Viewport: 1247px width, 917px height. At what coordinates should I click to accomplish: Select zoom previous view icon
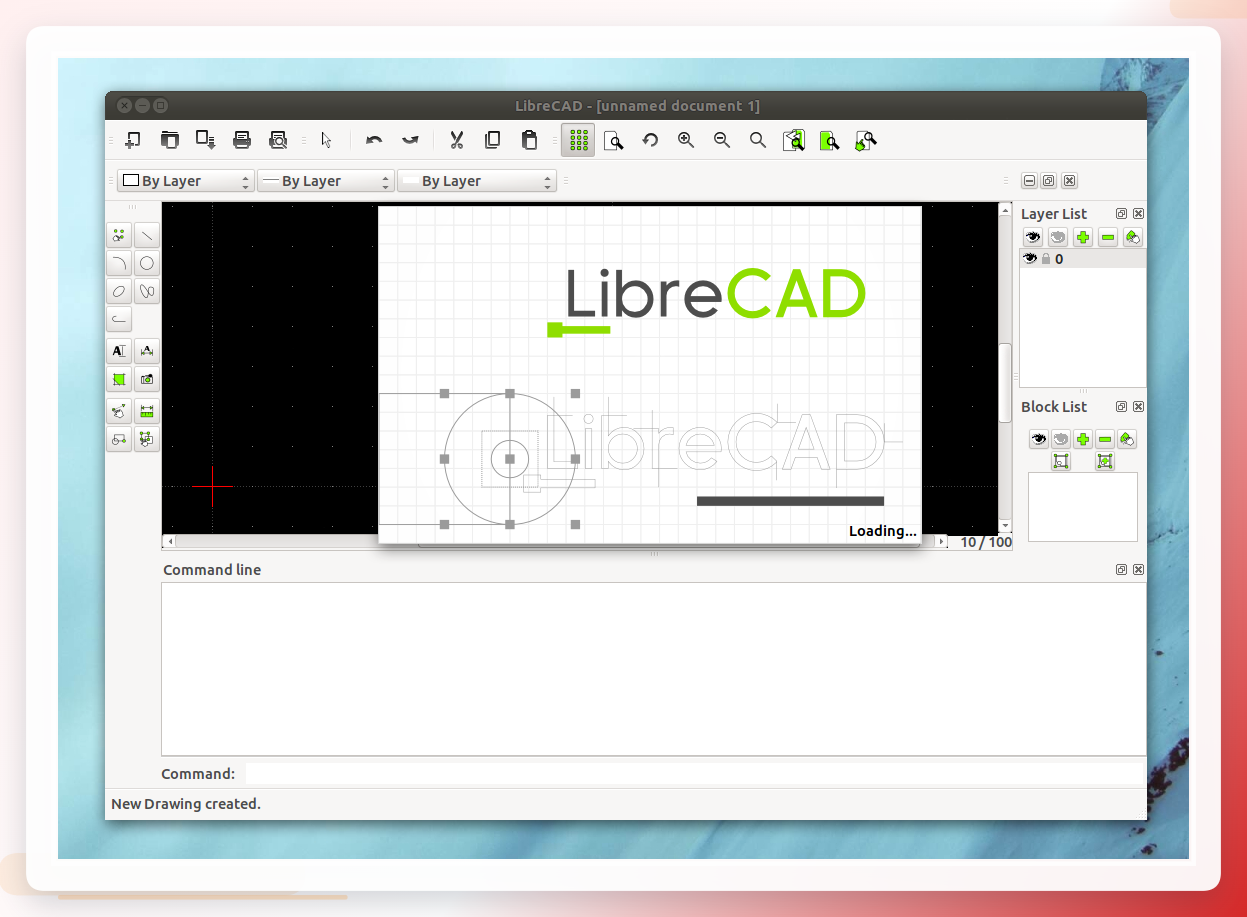click(794, 140)
